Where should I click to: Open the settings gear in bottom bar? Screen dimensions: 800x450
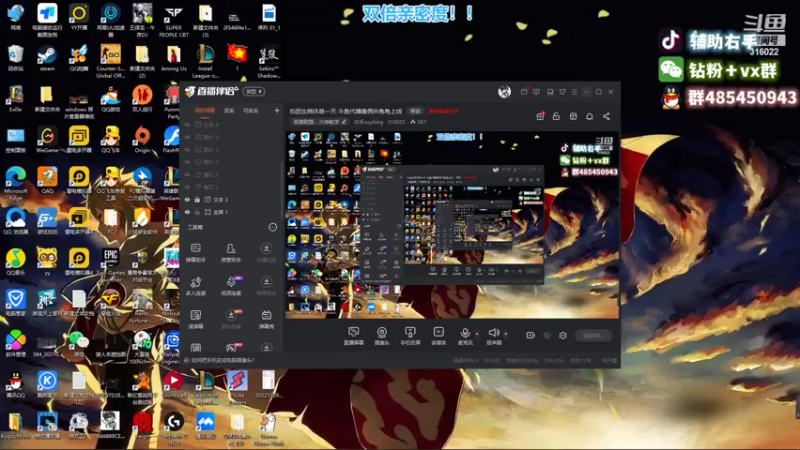[x=563, y=335]
